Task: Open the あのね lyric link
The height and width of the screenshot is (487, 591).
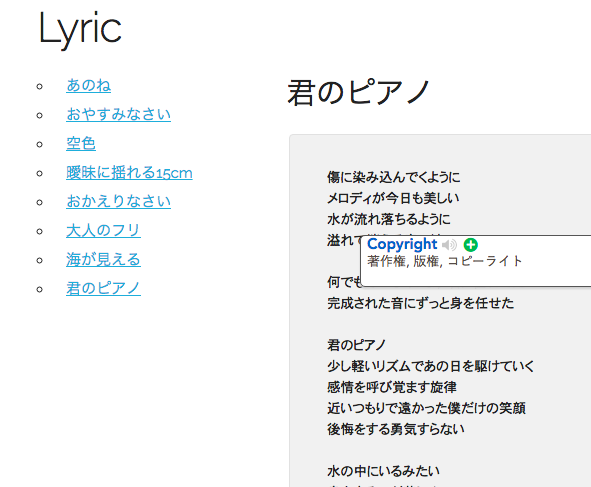Action: click(x=89, y=86)
